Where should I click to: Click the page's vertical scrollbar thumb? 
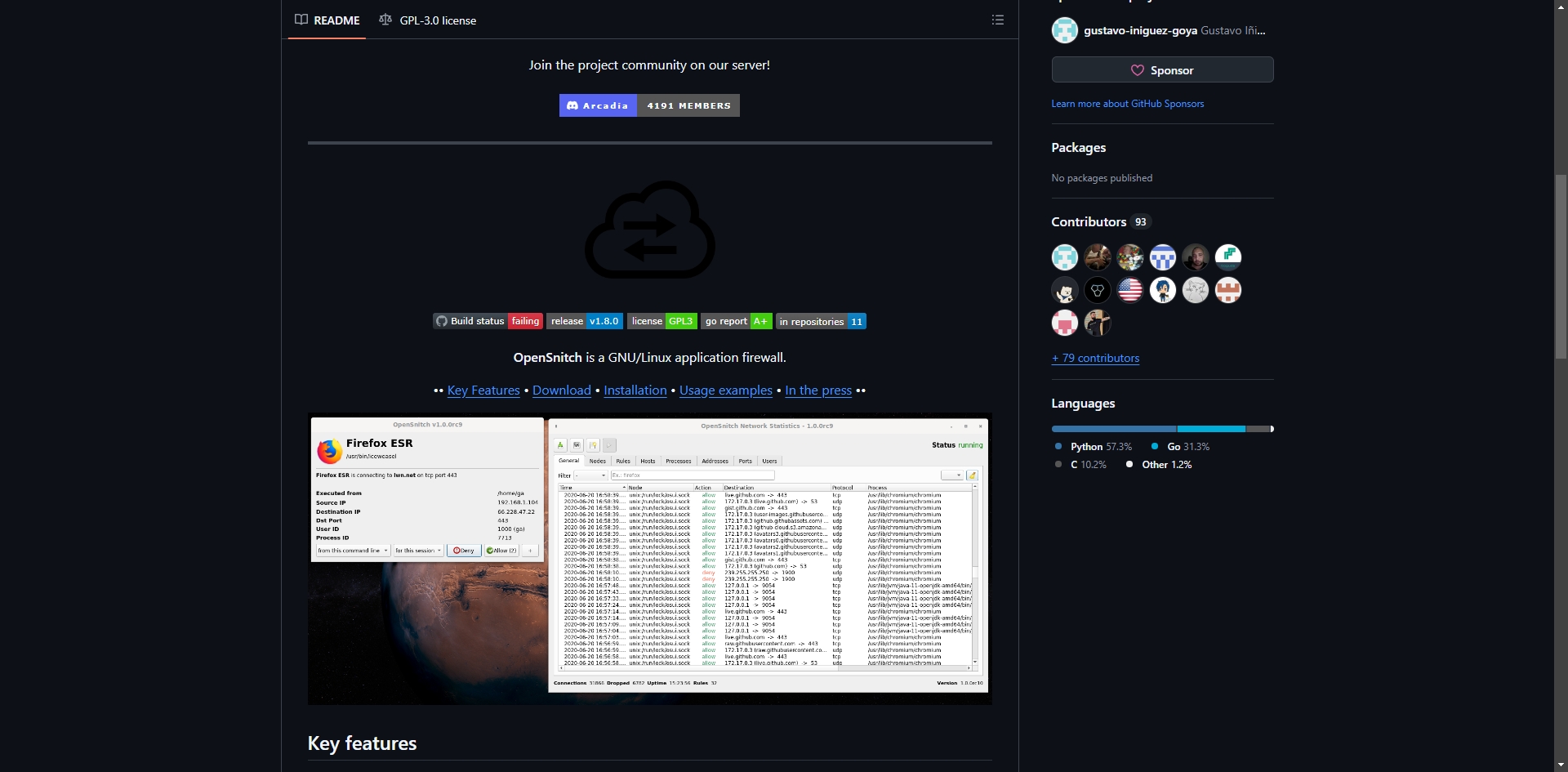(1561, 266)
